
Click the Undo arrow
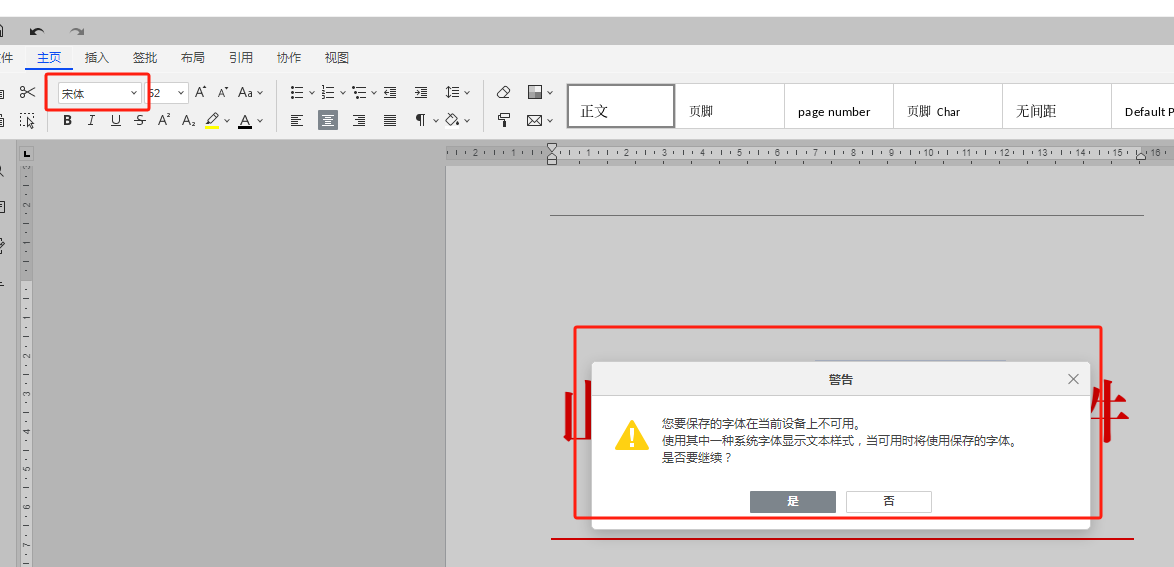click(37, 31)
